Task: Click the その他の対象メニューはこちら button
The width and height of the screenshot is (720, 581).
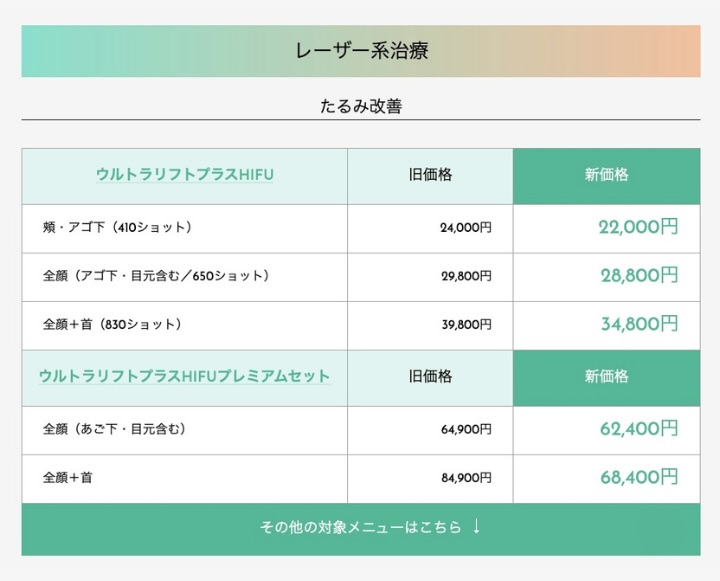Action: tap(361, 529)
